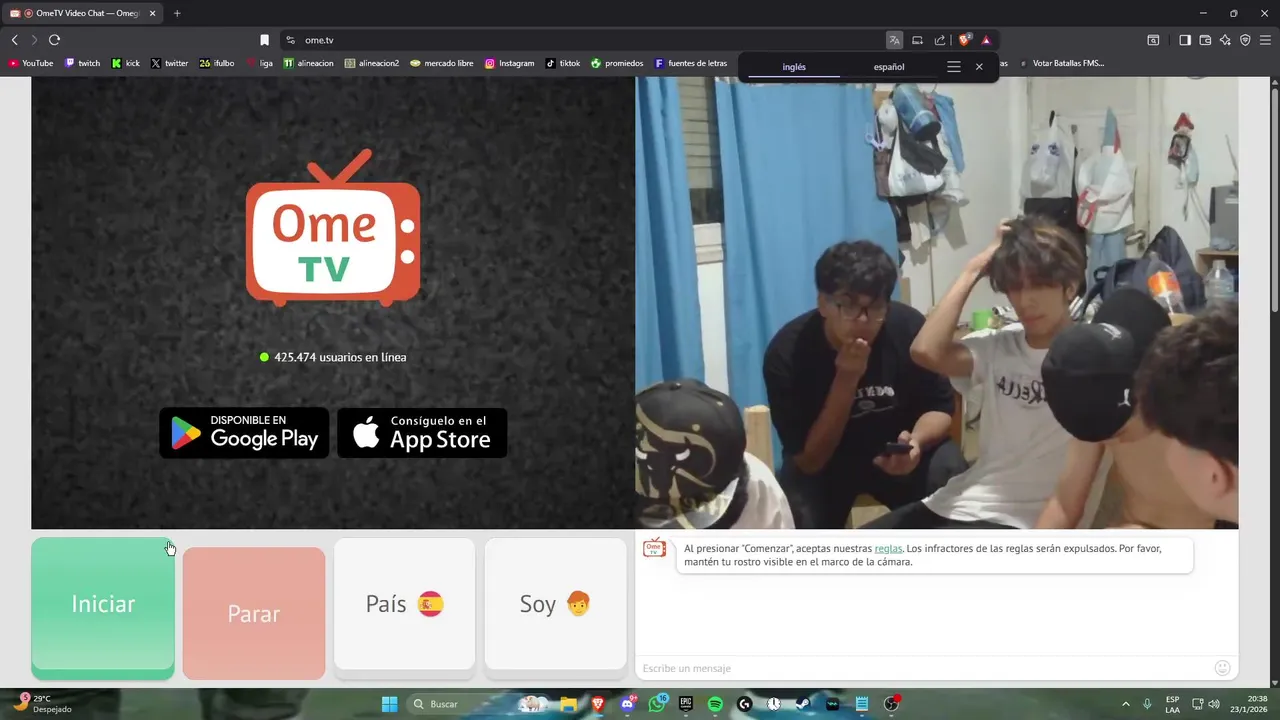Open File Explorer from the taskbar

(x=568, y=704)
